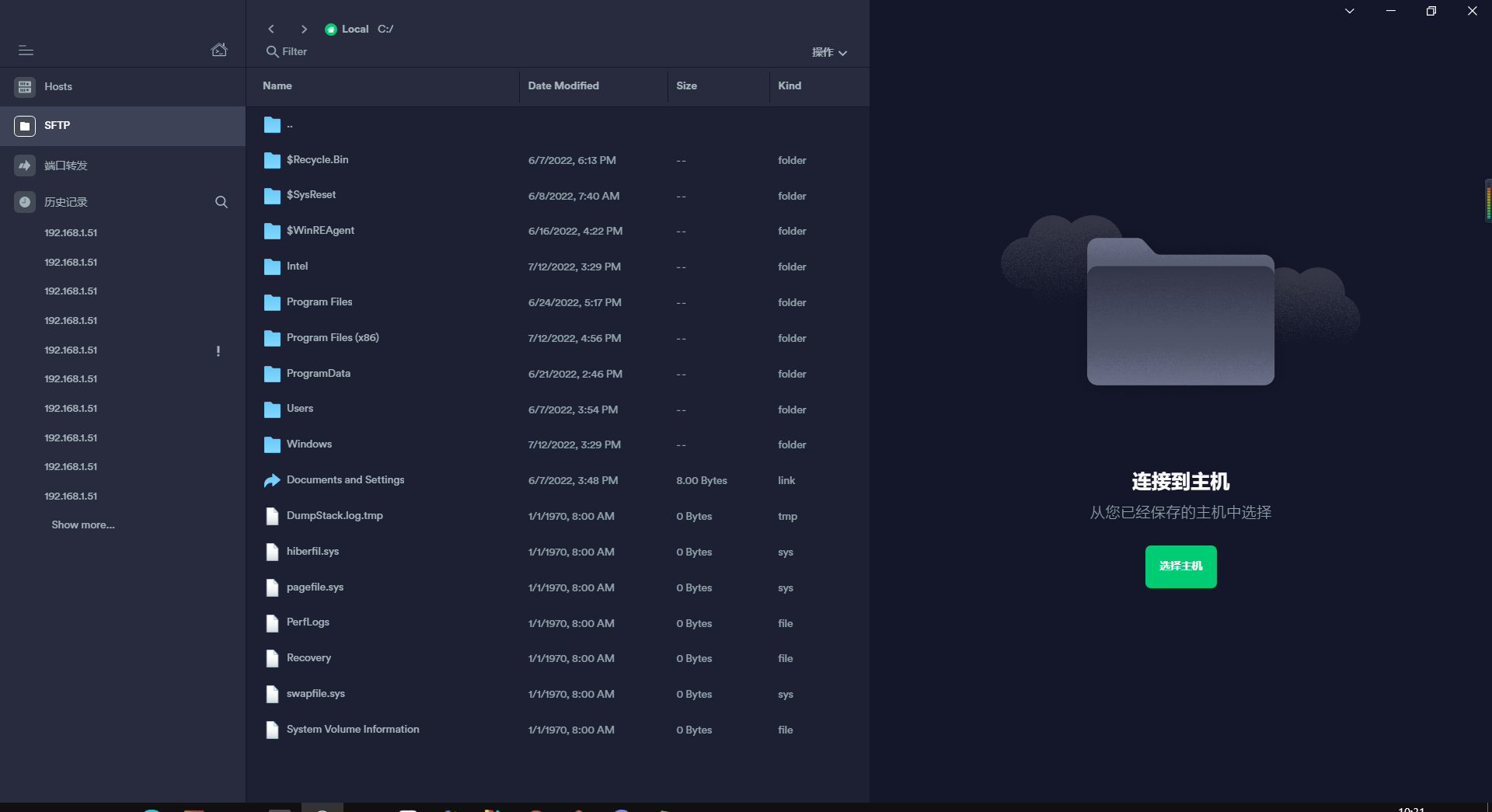Select the Program Files (x86) folder name
1492x812 pixels.
333,338
